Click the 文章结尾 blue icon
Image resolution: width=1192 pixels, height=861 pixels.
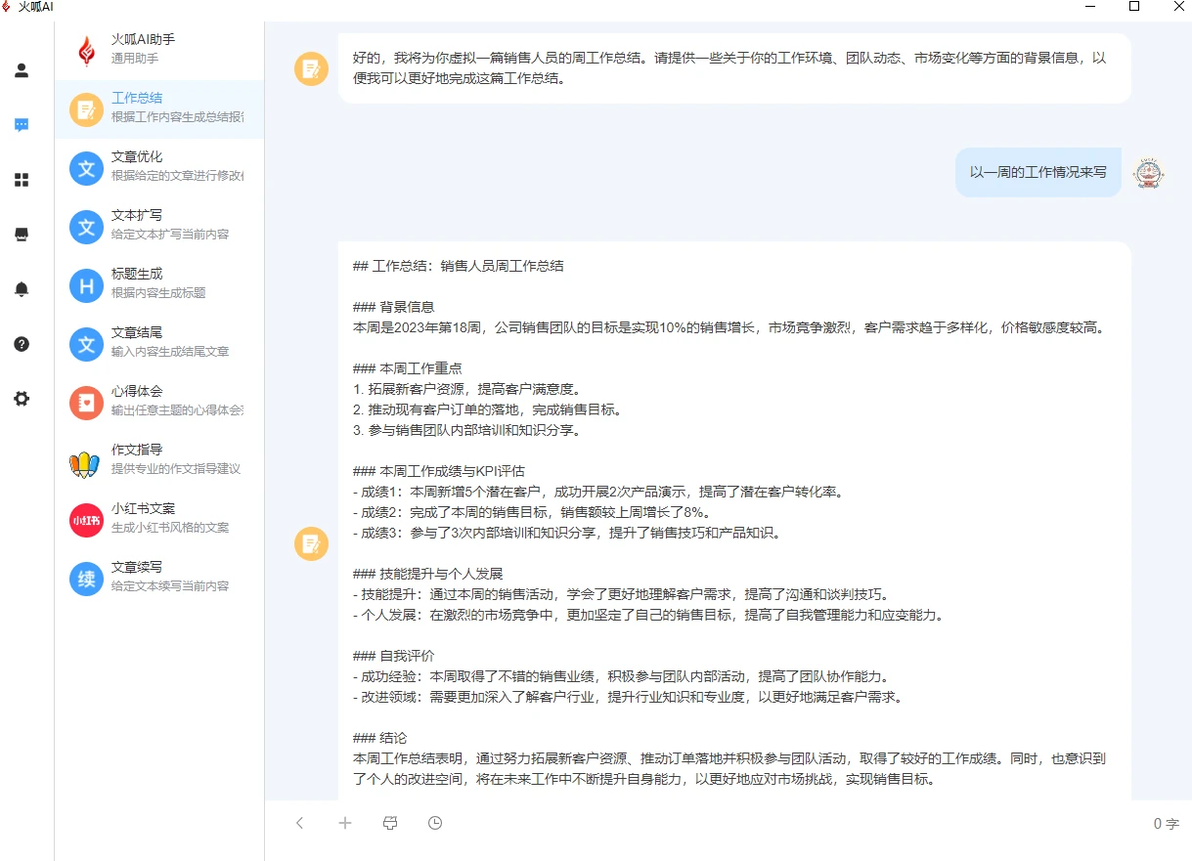click(x=87, y=344)
